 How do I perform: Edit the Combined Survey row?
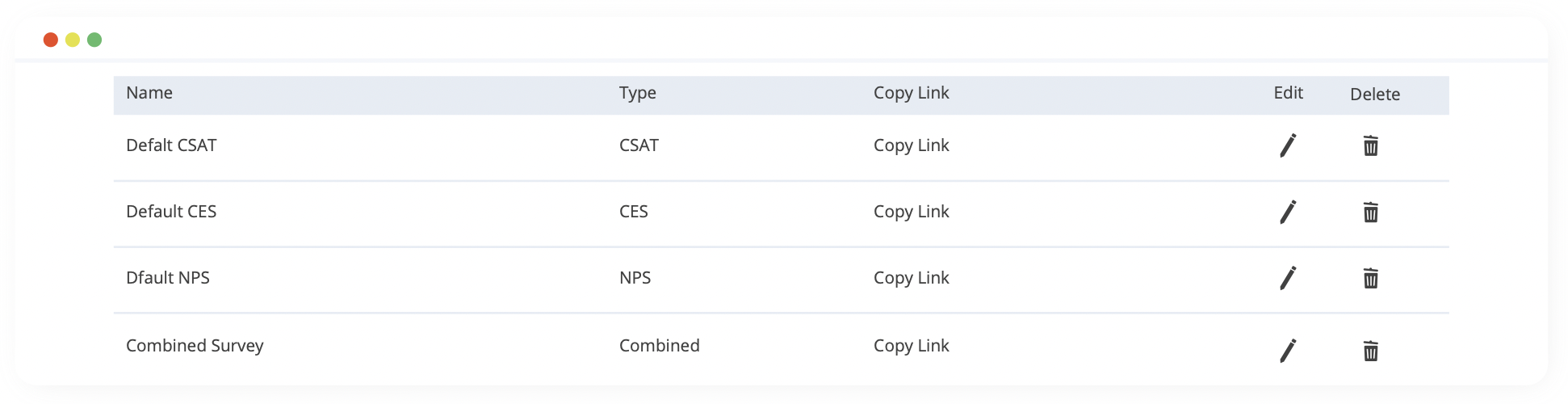tap(1288, 351)
